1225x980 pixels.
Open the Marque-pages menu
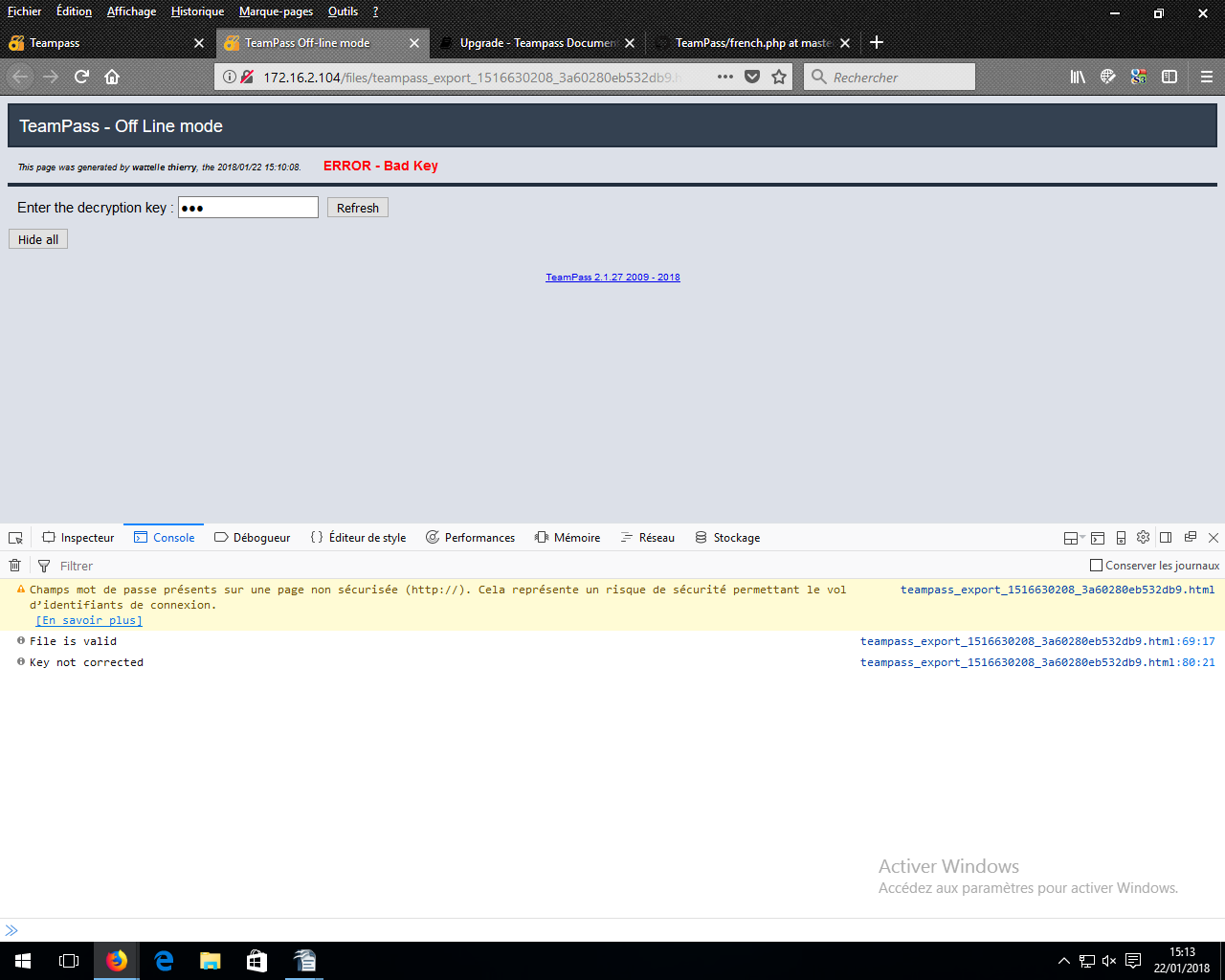tap(276, 11)
